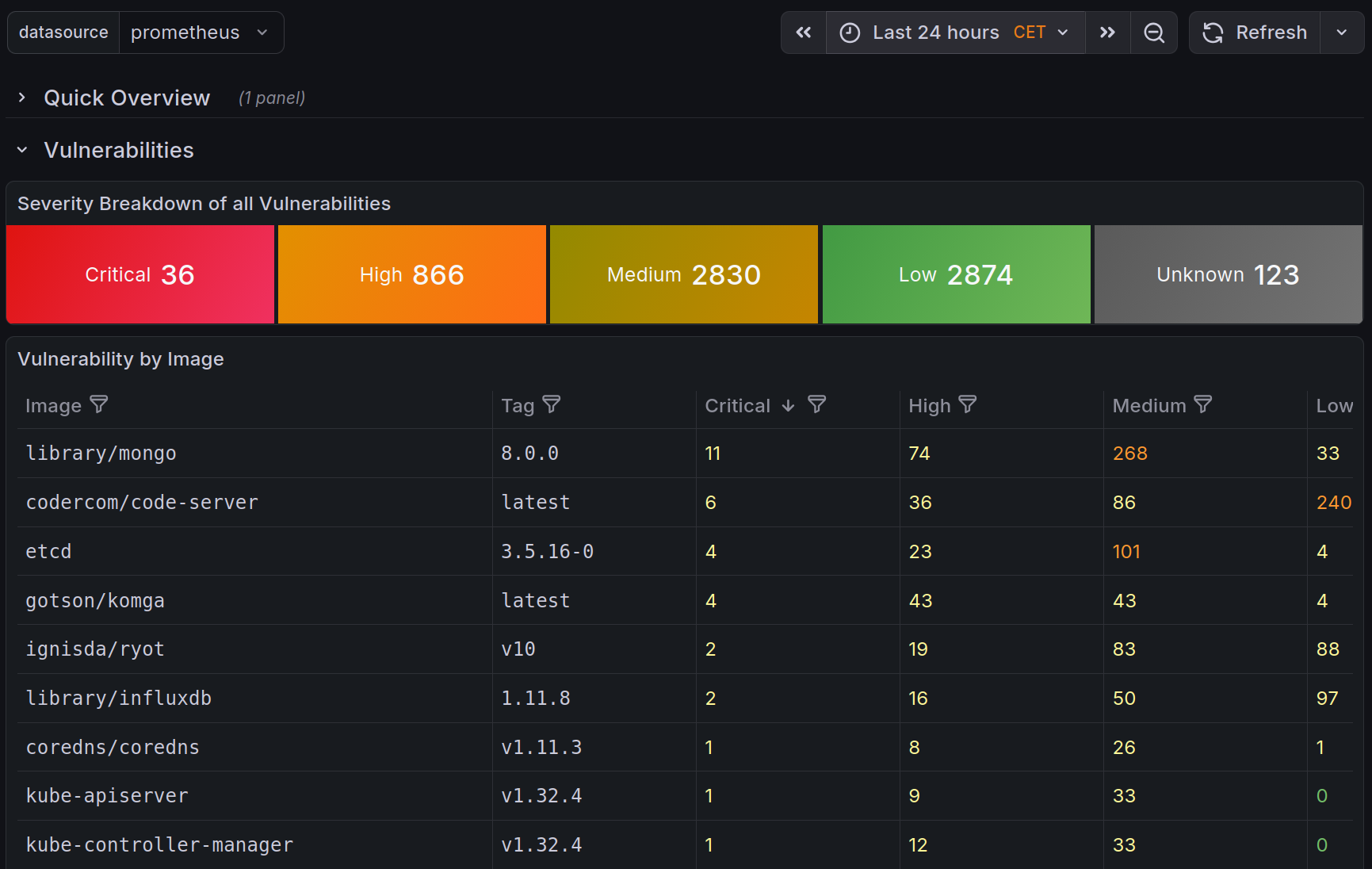The width and height of the screenshot is (1372, 869).
Task: Open the prometheus datasource dropdown
Action: [x=200, y=33]
